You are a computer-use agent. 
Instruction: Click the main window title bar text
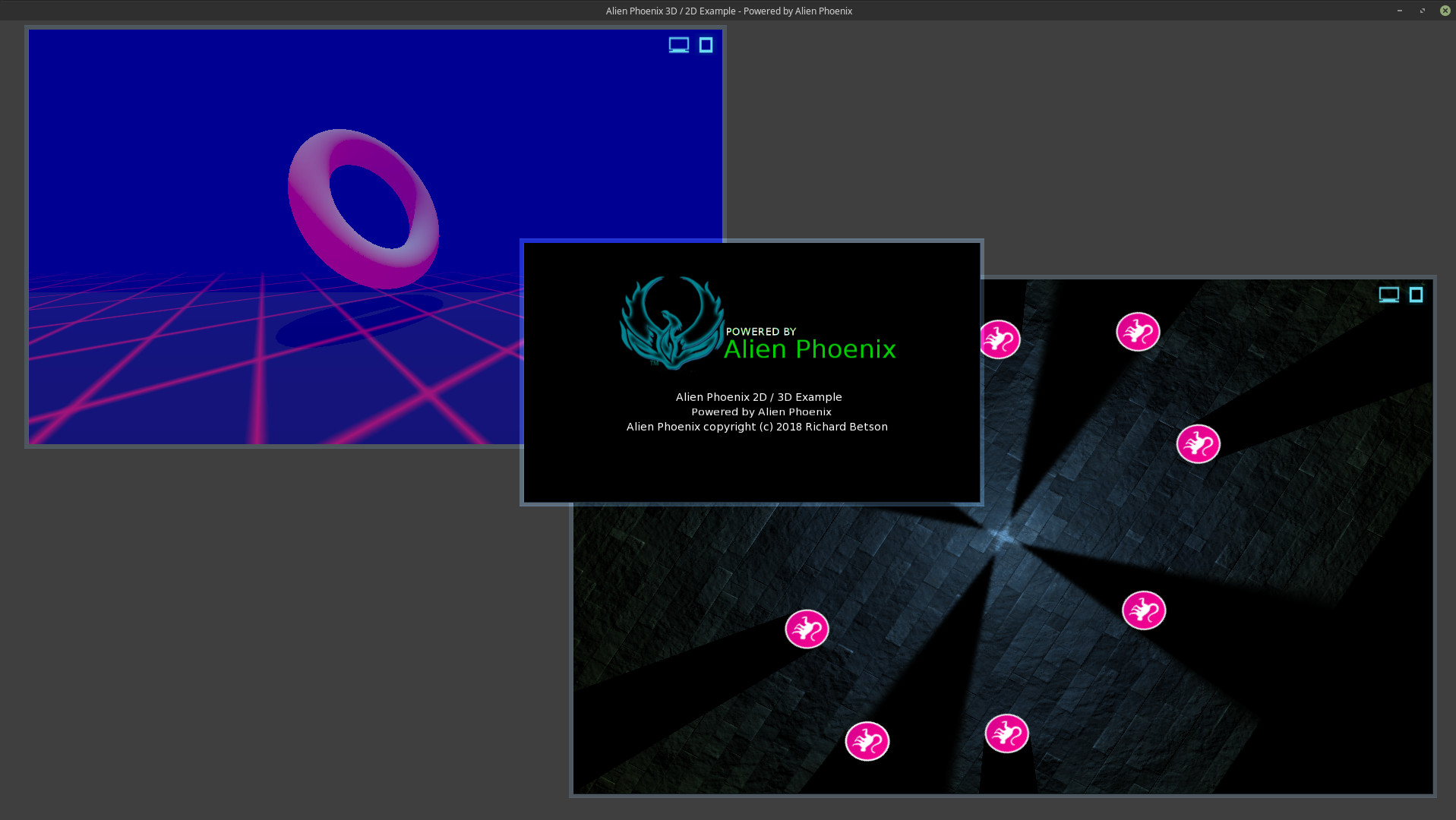coord(728,11)
